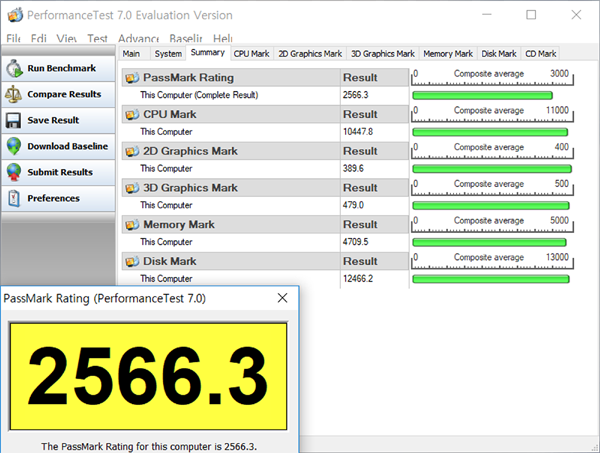Click the Submit Results globe icon
The image size is (600, 453).
tap(14, 172)
